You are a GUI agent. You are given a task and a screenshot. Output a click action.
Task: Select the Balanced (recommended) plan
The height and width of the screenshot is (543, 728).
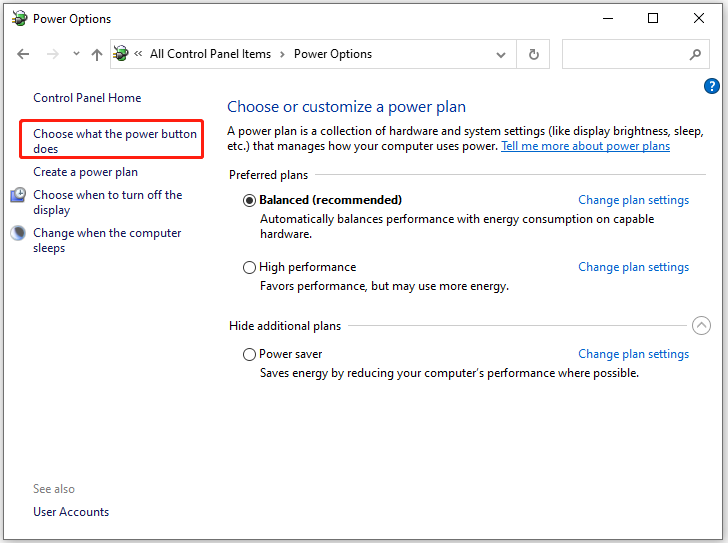click(x=249, y=200)
